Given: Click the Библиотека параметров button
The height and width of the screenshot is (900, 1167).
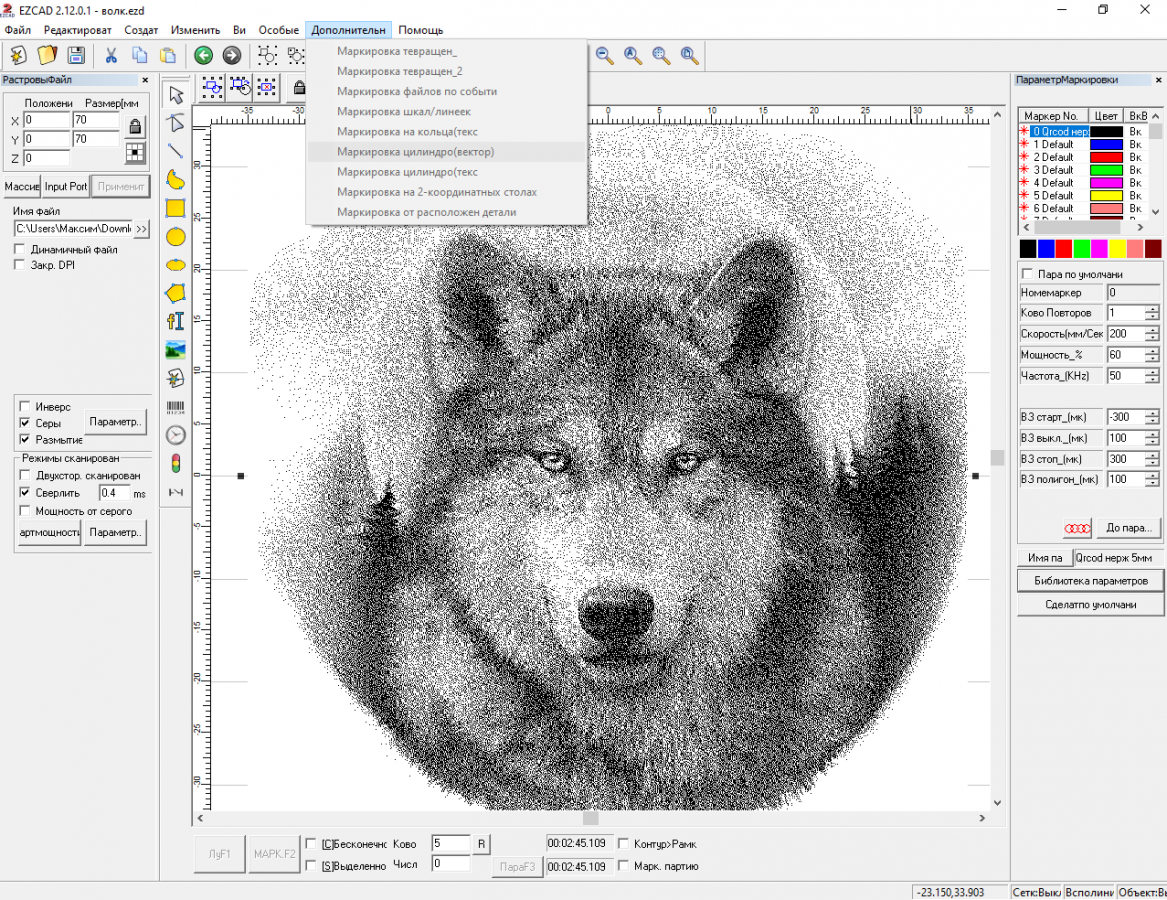Looking at the screenshot, I should pyautogui.click(x=1091, y=581).
